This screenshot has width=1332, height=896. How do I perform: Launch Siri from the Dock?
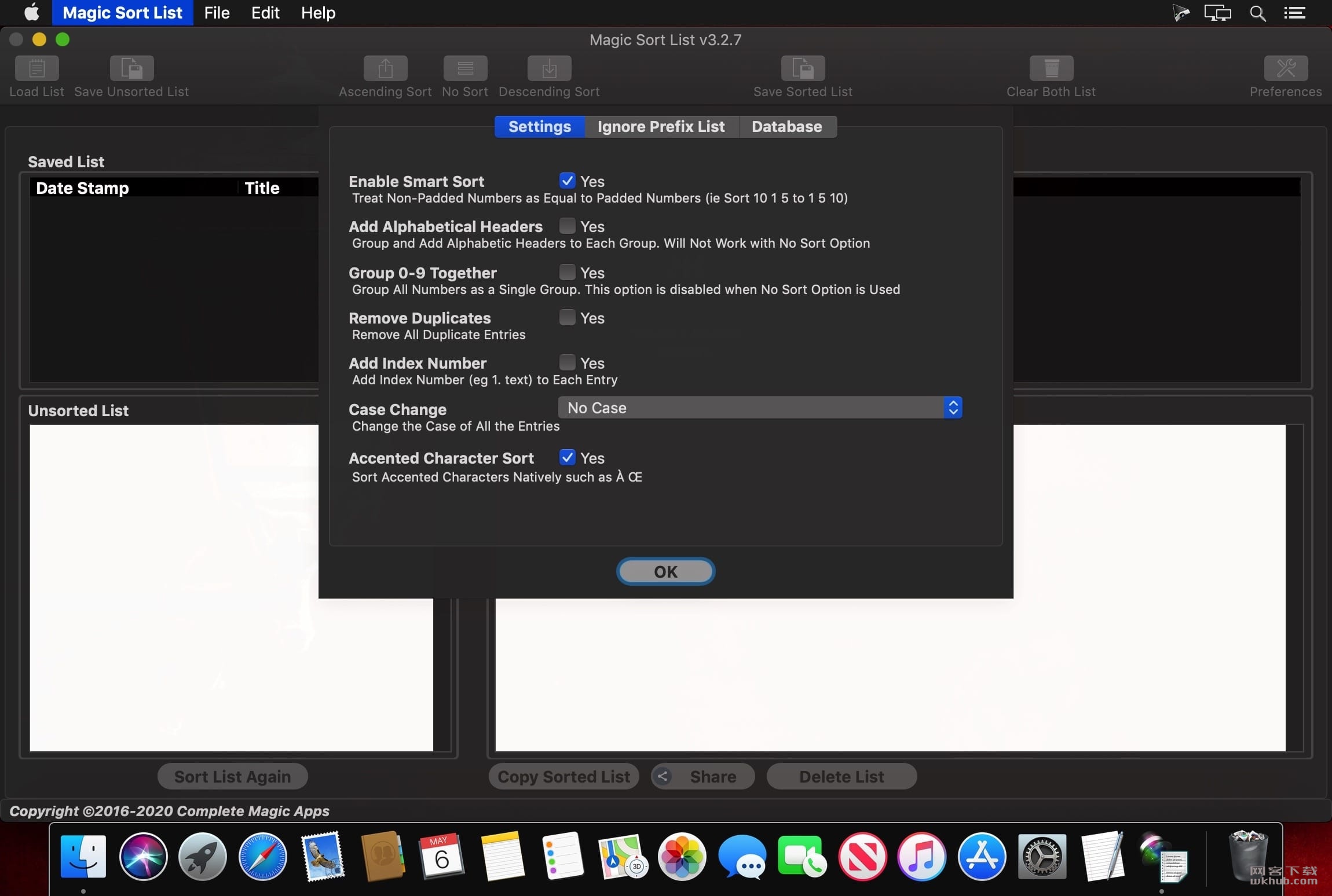[143, 857]
